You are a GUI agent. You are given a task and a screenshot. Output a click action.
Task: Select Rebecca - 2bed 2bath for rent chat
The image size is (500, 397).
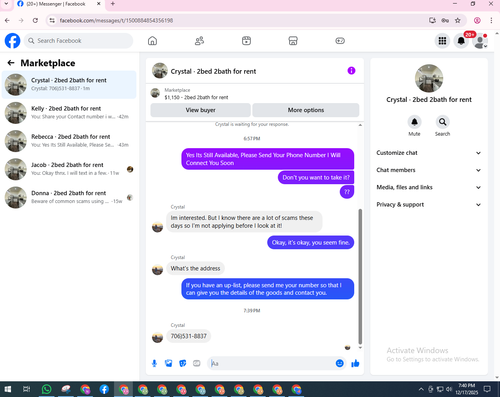click(x=69, y=141)
